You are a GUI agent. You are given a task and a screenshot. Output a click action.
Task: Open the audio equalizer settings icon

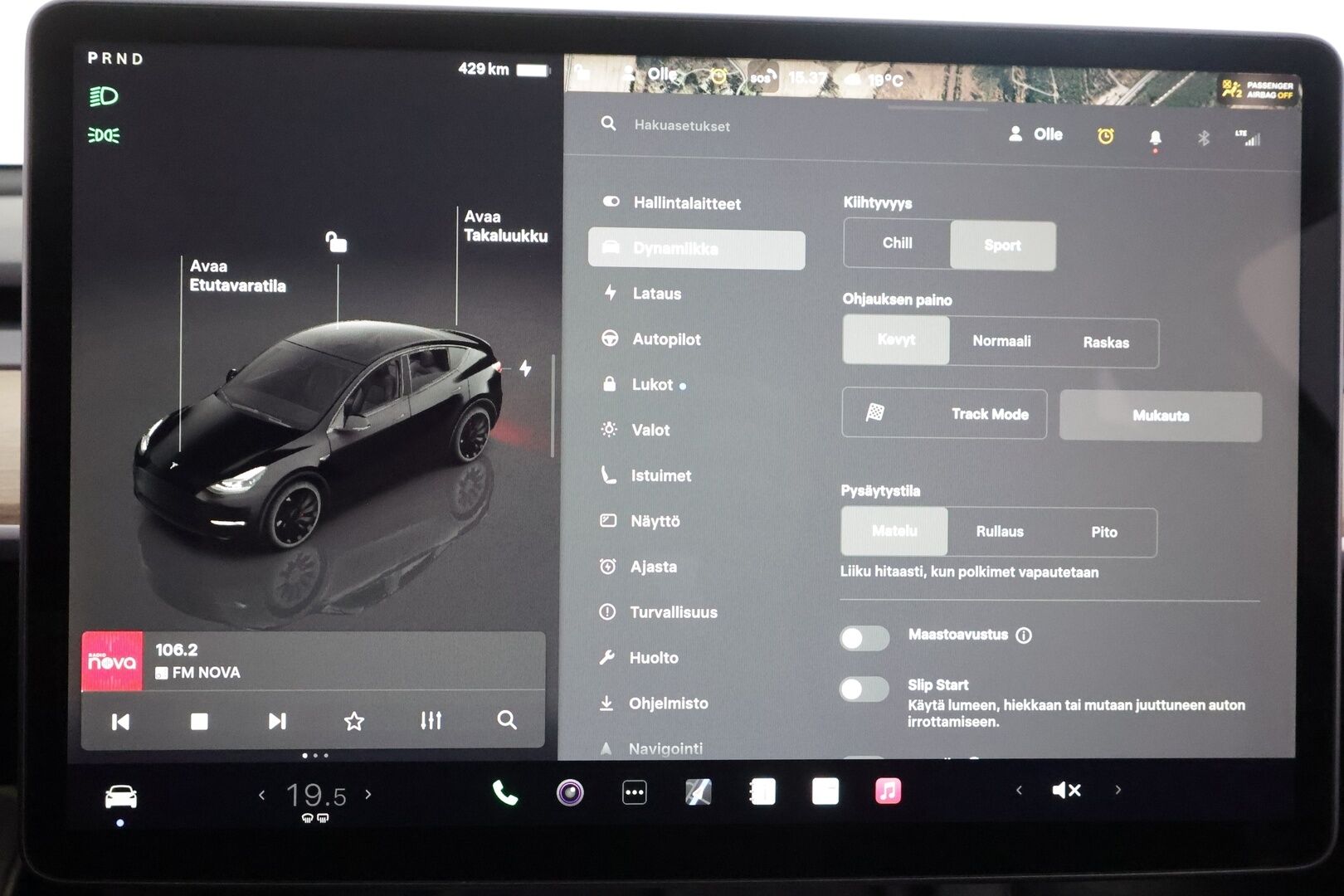point(431,720)
